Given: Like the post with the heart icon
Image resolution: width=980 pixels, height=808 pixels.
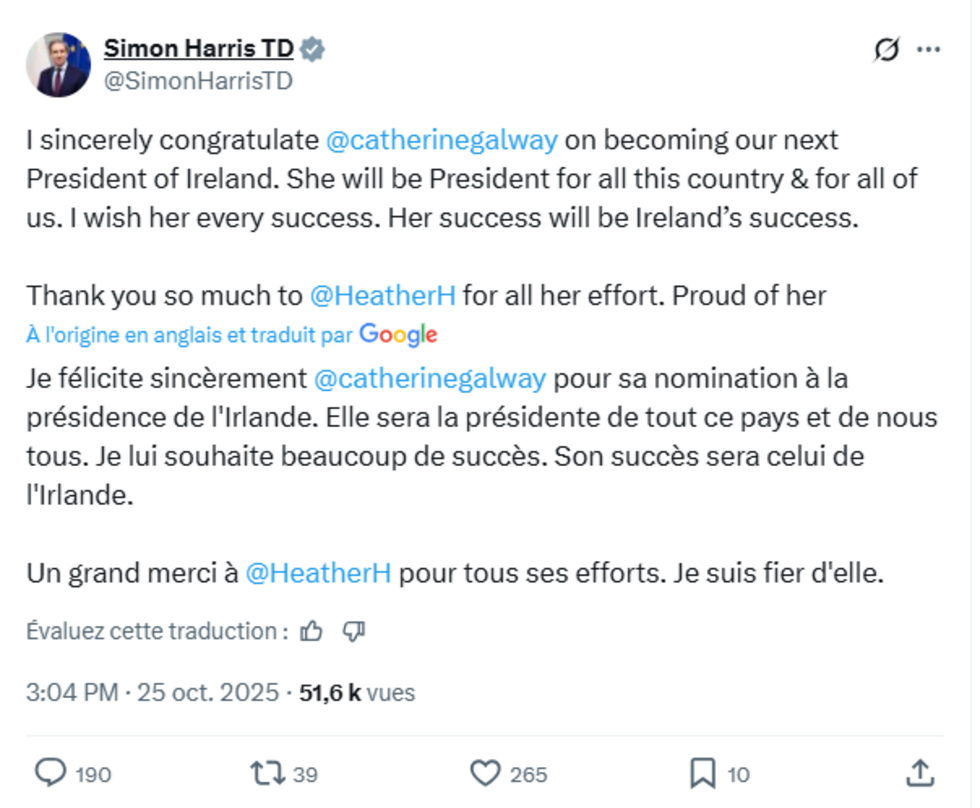Looking at the screenshot, I should [485, 773].
